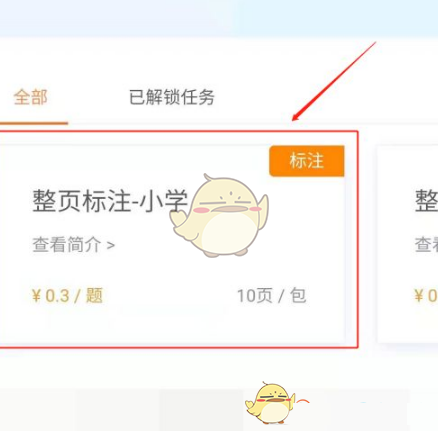Click the 10页/包 package label
The width and height of the screenshot is (438, 431).
[x=271, y=296]
